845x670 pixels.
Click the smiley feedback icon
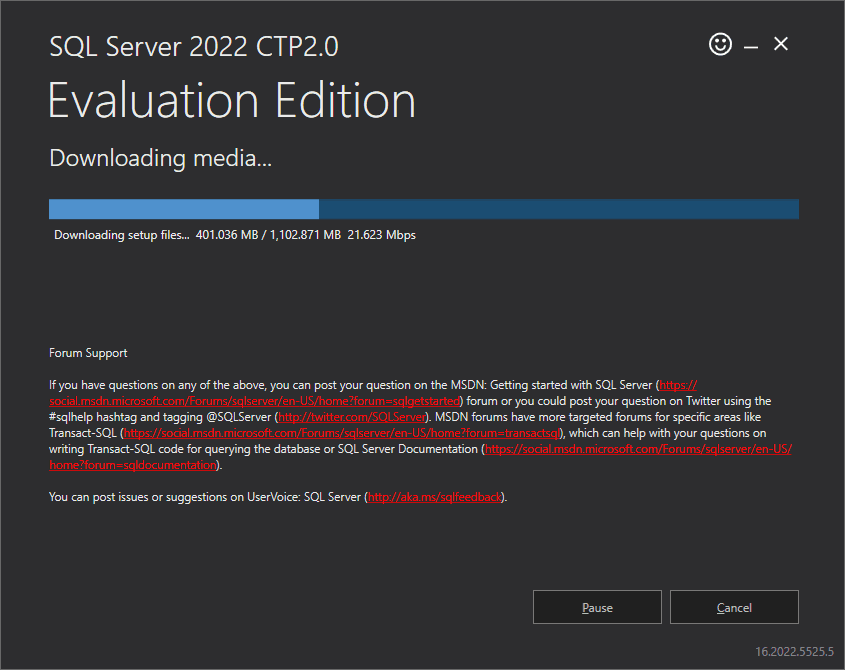[720, 44]
